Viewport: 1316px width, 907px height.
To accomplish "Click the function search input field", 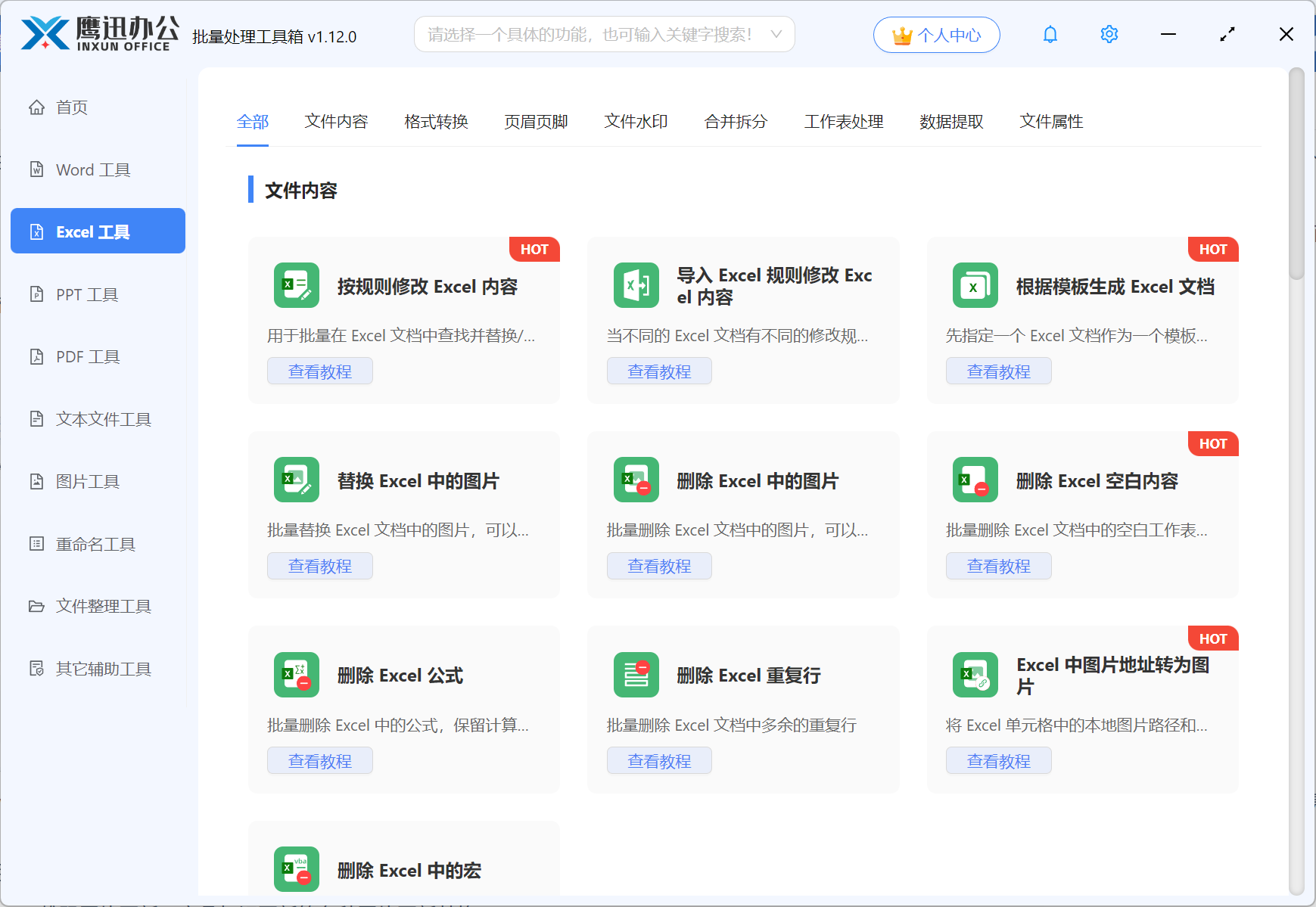I will 590,34.
